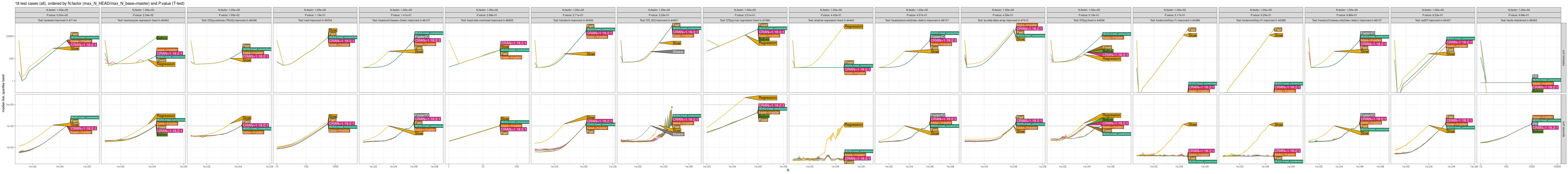Image resolution: width=1568 pixels, height=174 pixels.
Task: Click the "melt improved in #5054" facet header
Action: tap(315, 20)
